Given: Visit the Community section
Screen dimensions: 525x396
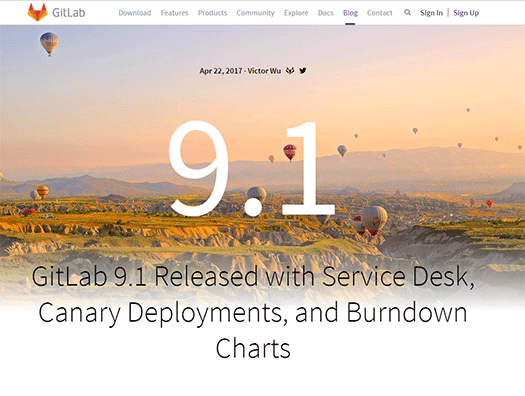Looking at the screenshot, I should tap(255, 13).
